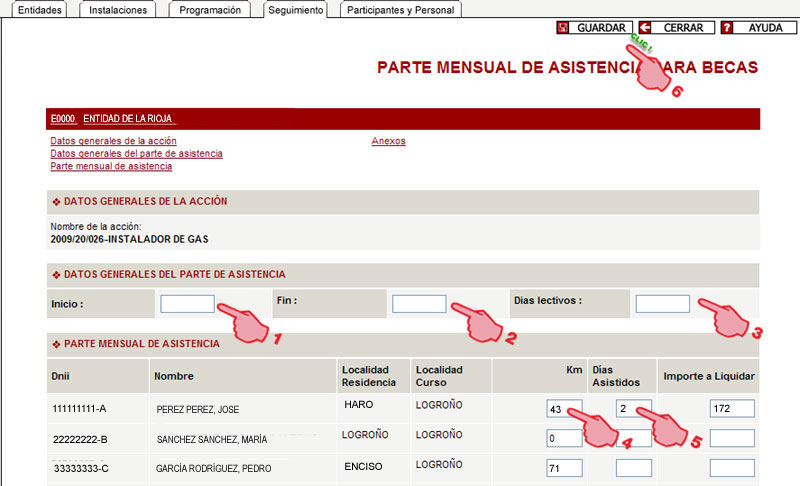
Task: Open the ENTIDAD DE LA RIOJA link
Action: [x=128, y=119]
